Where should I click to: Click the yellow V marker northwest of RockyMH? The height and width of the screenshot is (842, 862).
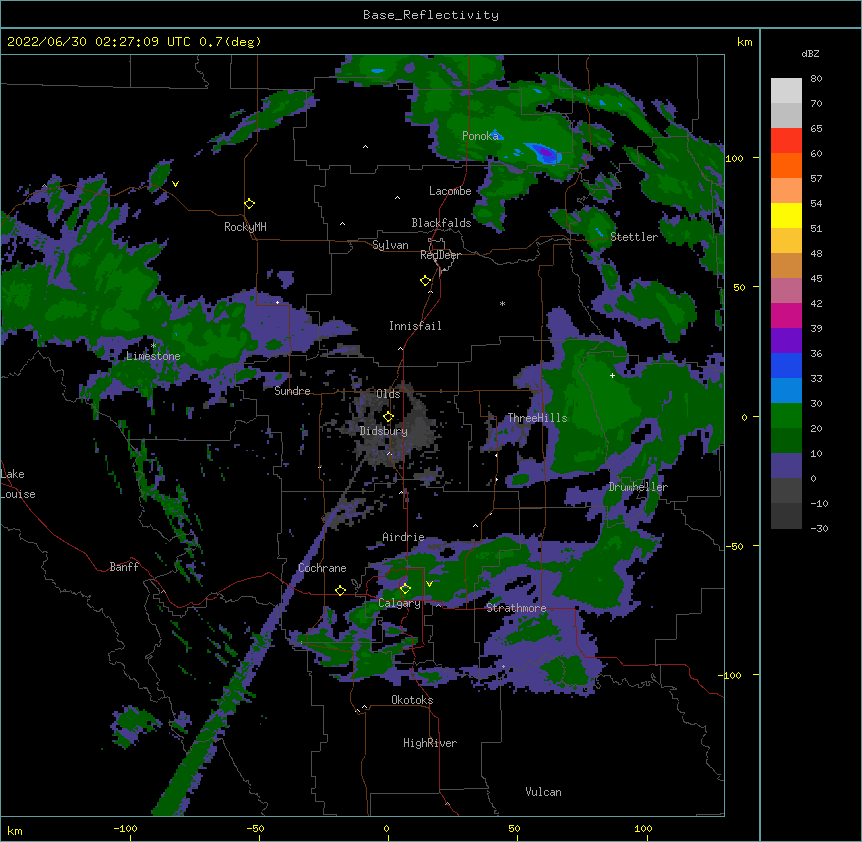175,184
